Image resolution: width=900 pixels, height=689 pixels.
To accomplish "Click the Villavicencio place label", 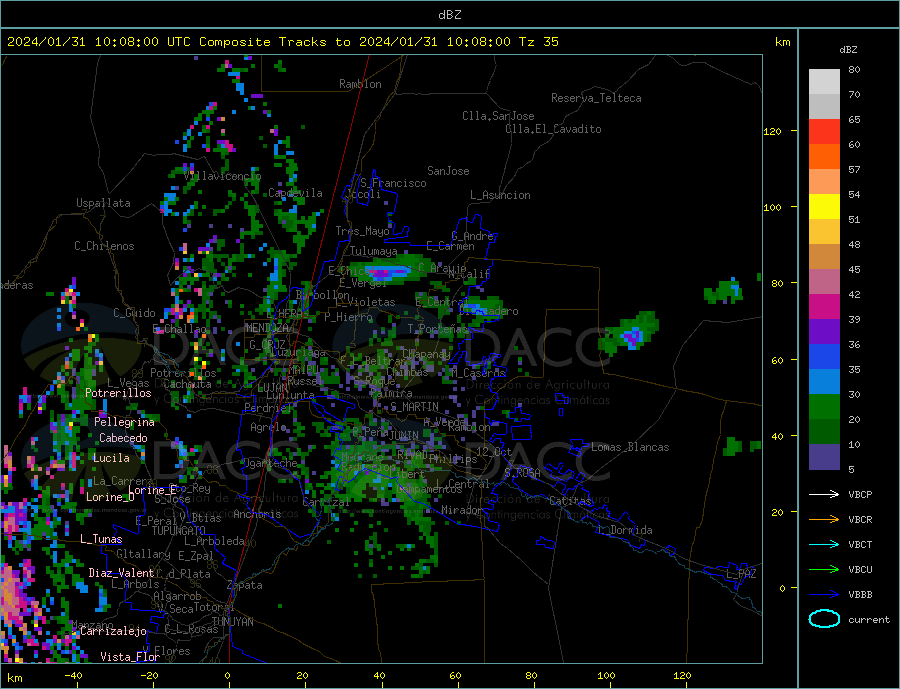I will pyautogui.click(x=222, y=176).
